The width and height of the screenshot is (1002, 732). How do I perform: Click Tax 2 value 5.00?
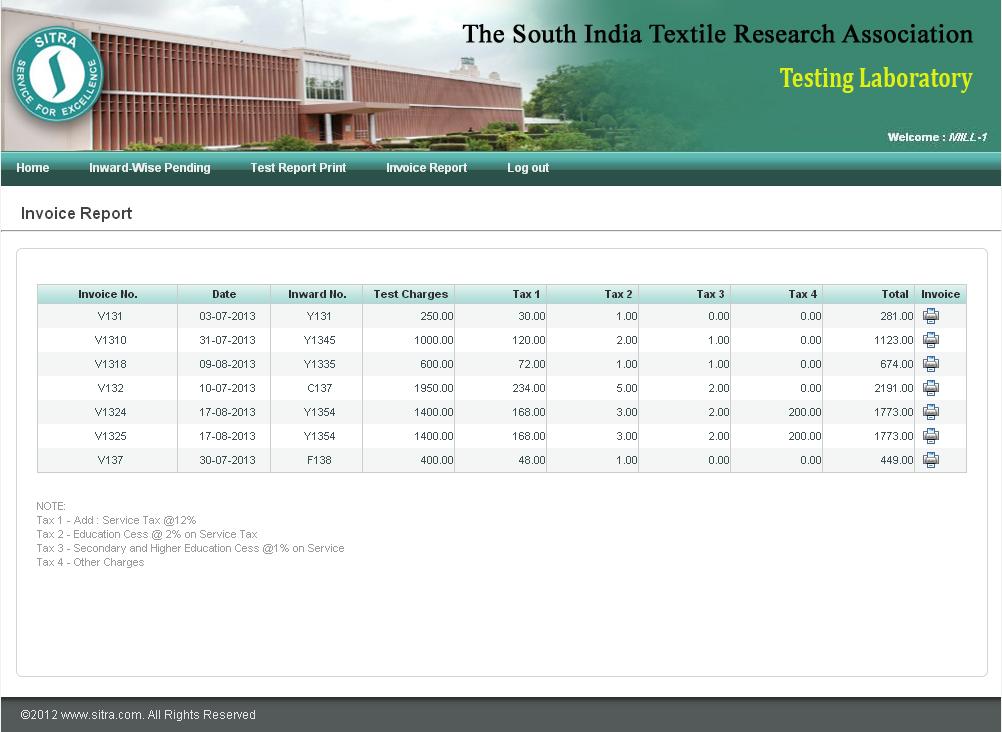click(x=626, y=387)
